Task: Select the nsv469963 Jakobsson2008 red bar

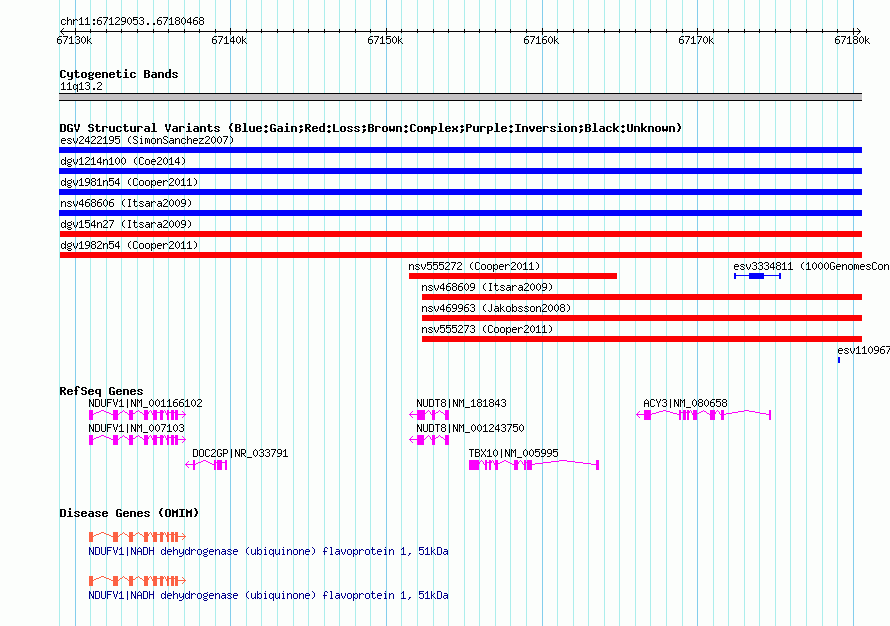Action: (x=642, y=318)
